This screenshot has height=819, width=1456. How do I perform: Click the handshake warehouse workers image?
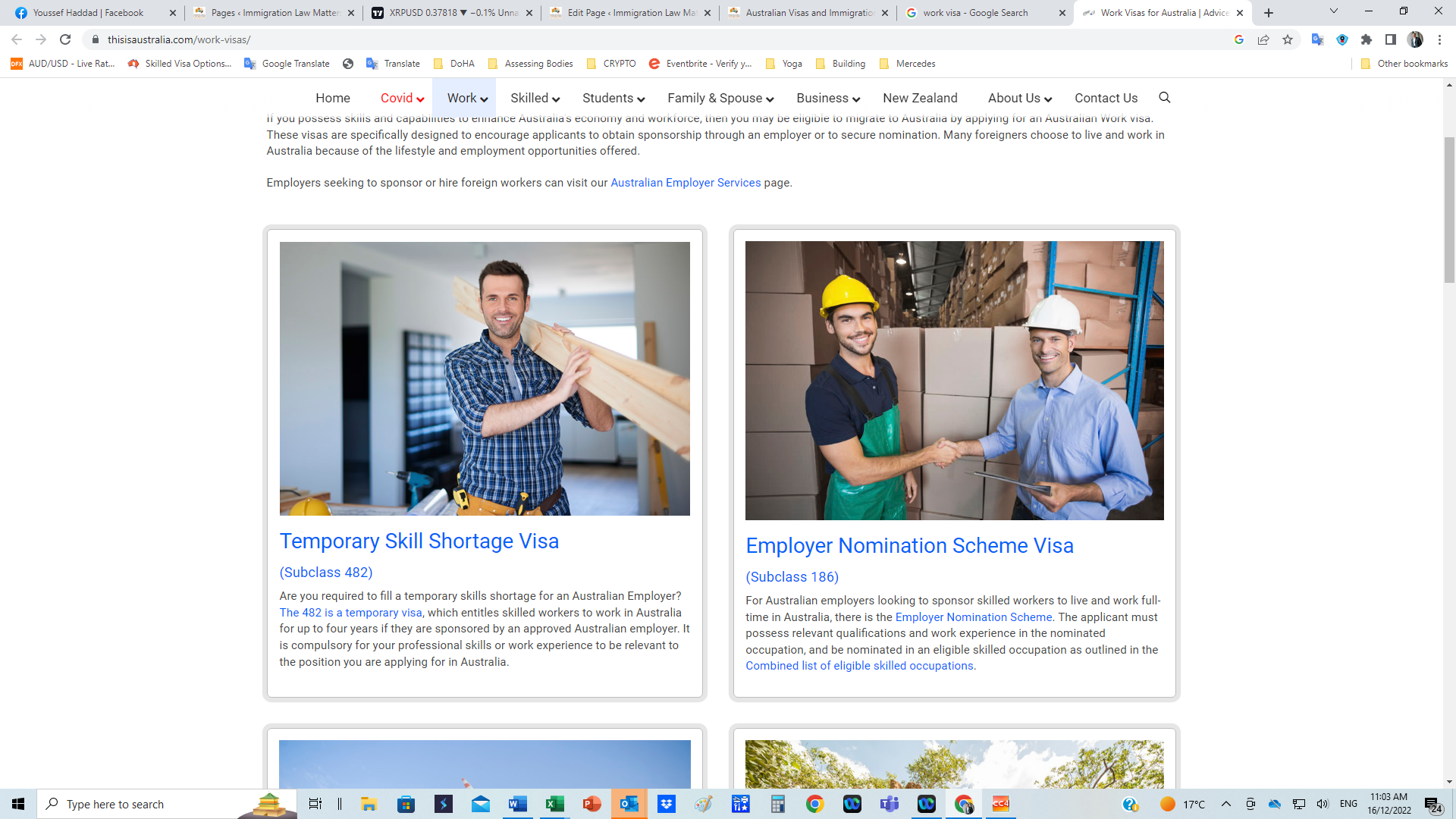954,380
